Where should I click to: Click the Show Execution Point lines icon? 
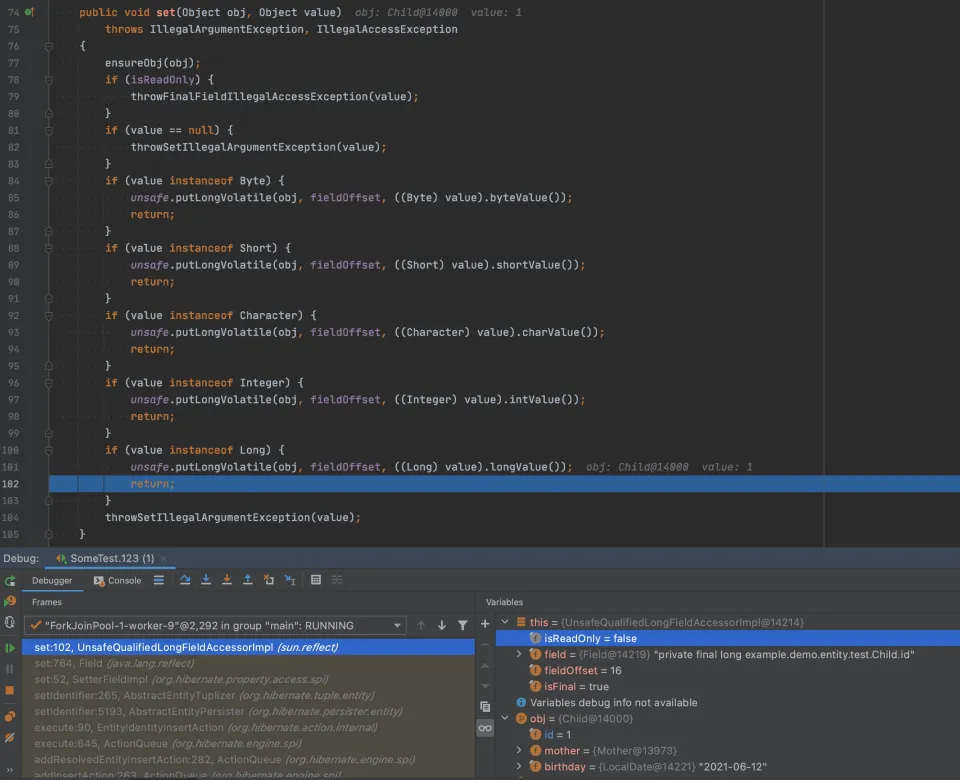[159, 580]
